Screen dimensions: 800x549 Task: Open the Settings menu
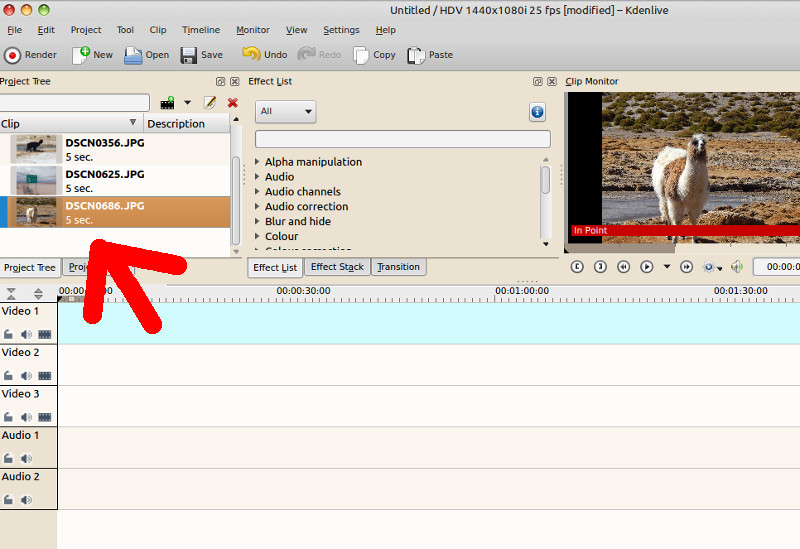tap(341, 30)
